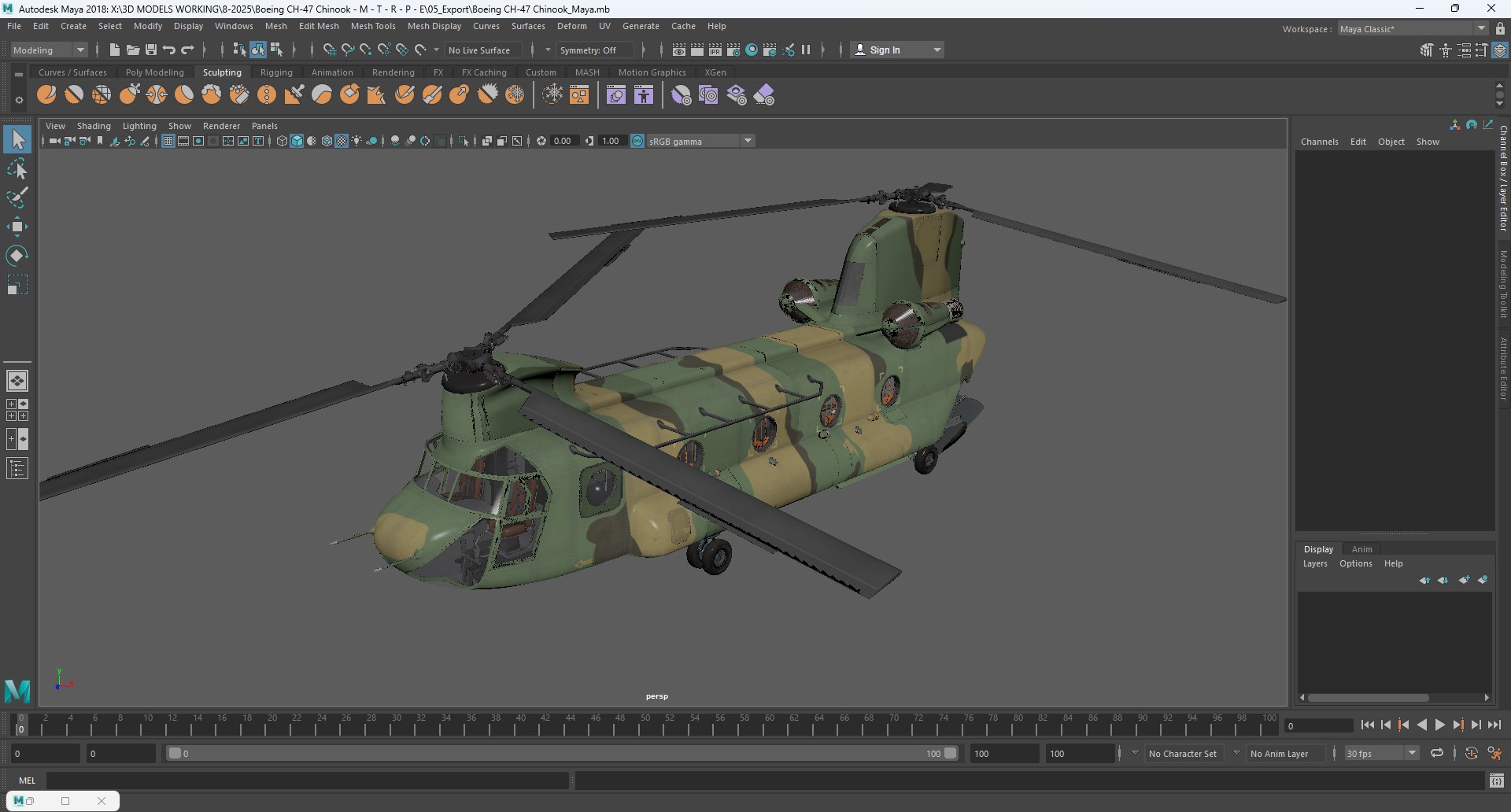
Task: Toggle use all lights in viewport
Action: pyautogui.click(x=357, y=141)
